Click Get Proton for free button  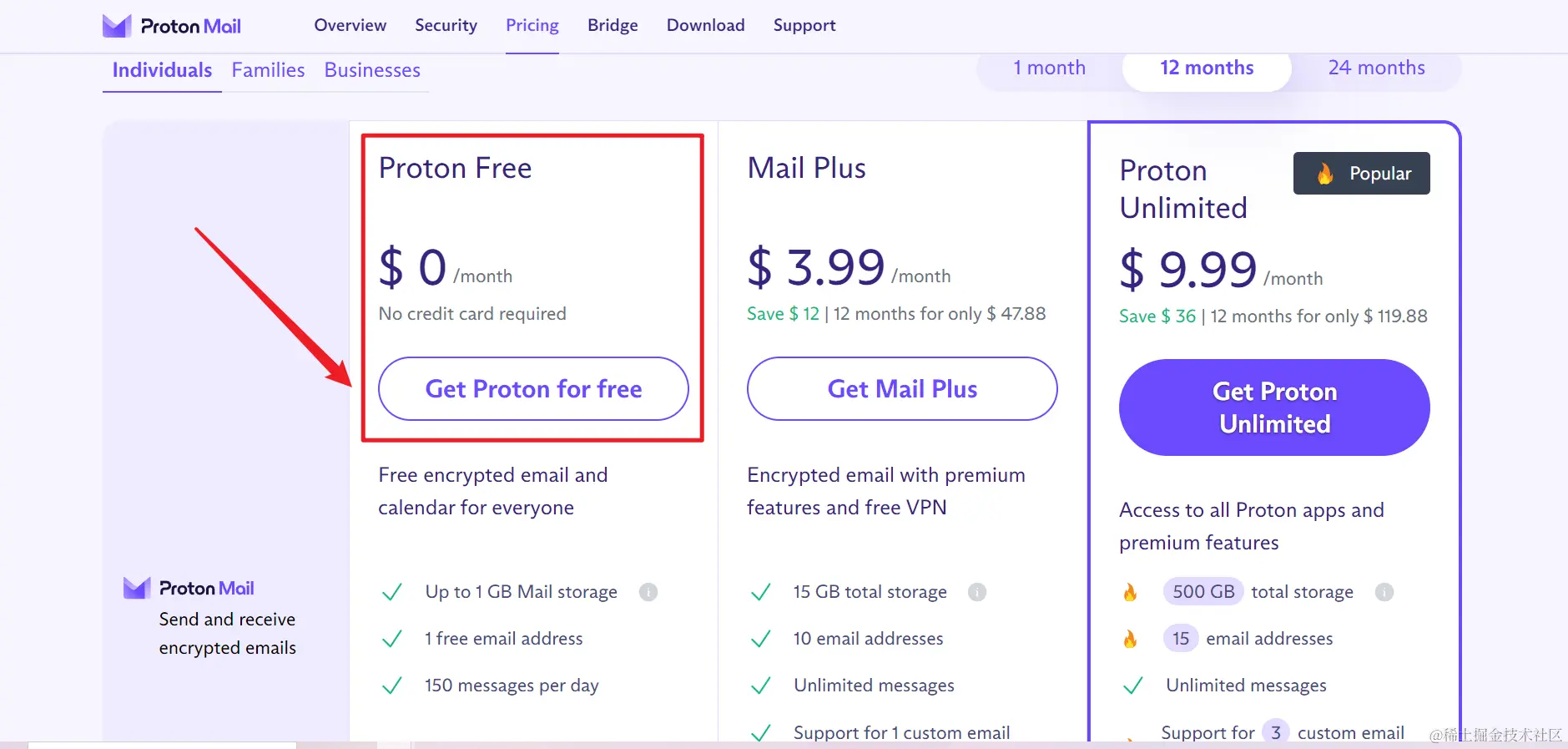[x=533, y=389]
